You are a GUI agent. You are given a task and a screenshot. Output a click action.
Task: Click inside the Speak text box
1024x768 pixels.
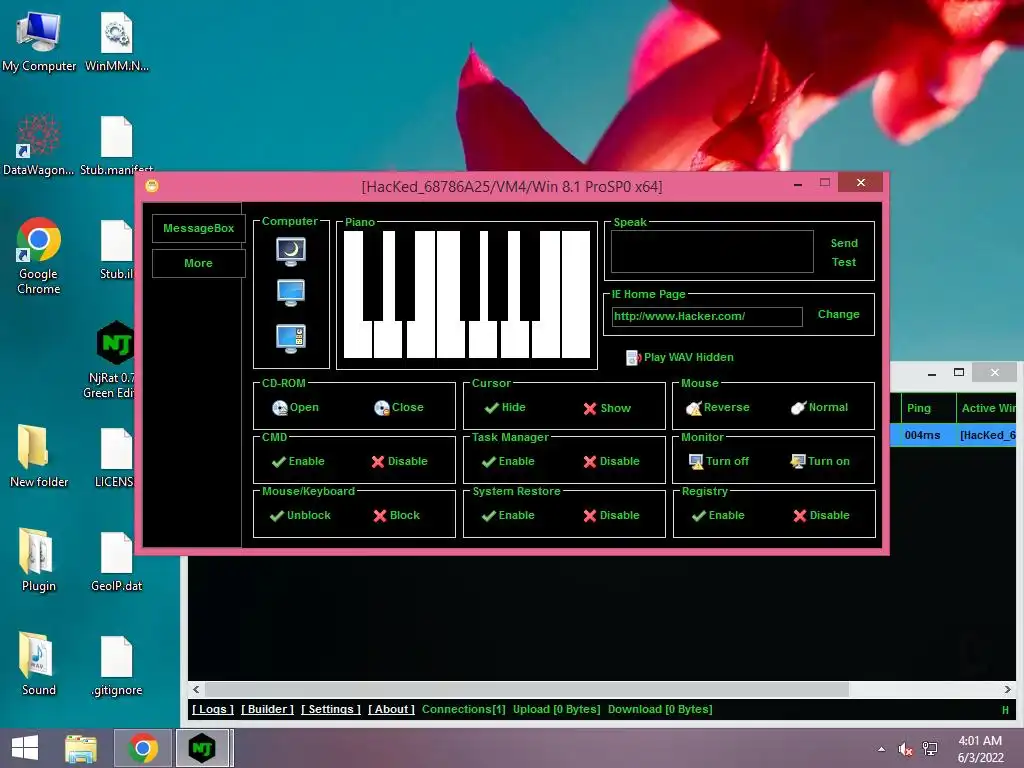(712, 251)
